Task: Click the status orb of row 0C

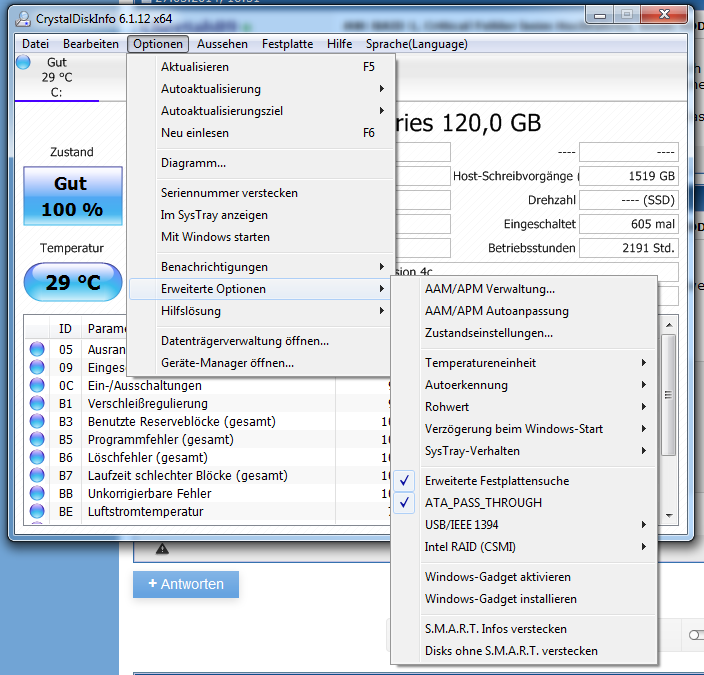Action: pos(37,385)
